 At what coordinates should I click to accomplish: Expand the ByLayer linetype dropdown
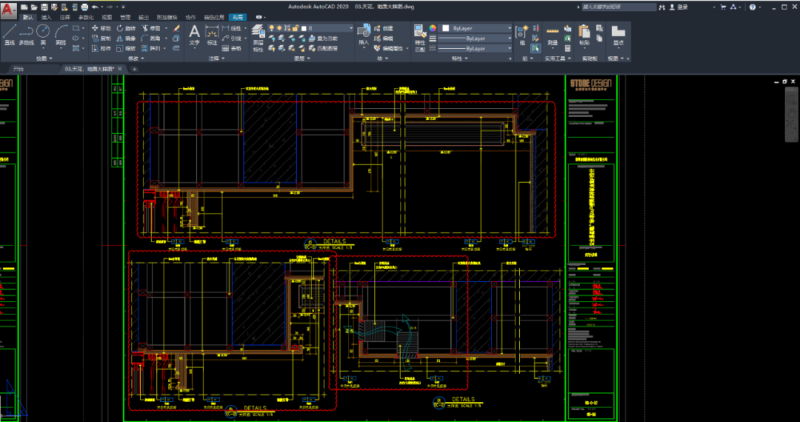(508, 48)
